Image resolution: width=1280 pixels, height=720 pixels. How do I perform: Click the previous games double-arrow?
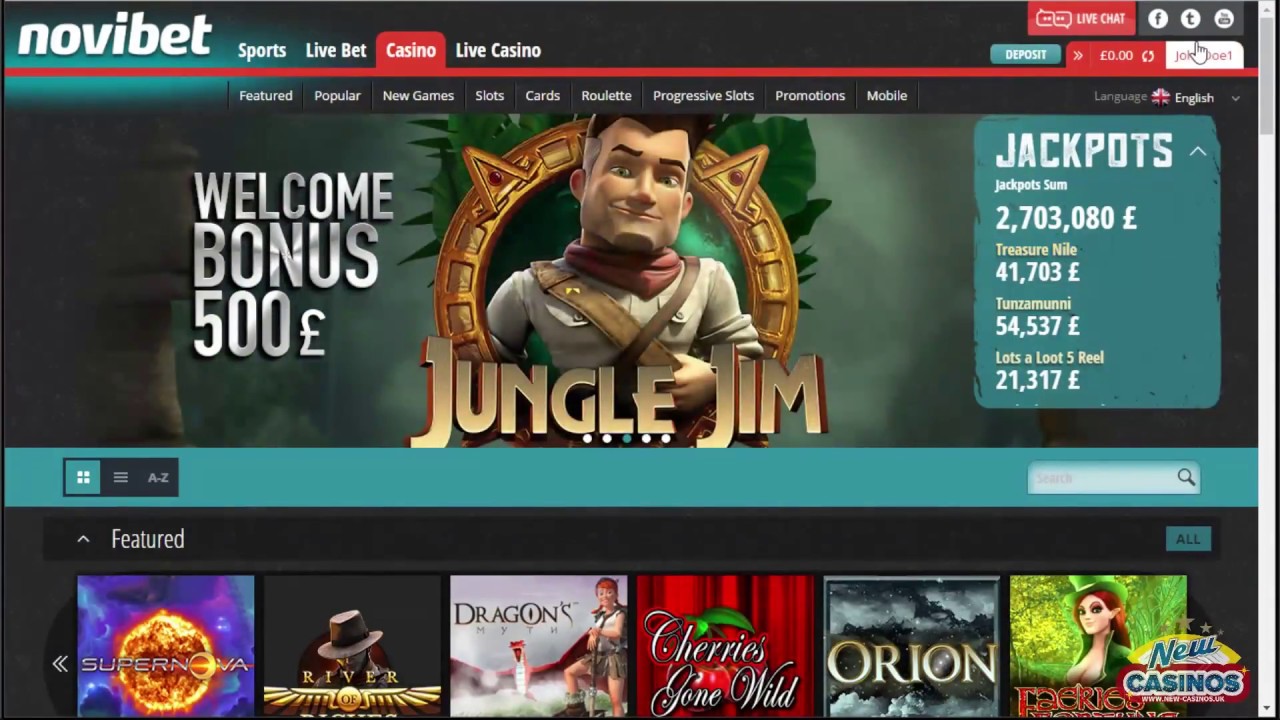(60, 664)
